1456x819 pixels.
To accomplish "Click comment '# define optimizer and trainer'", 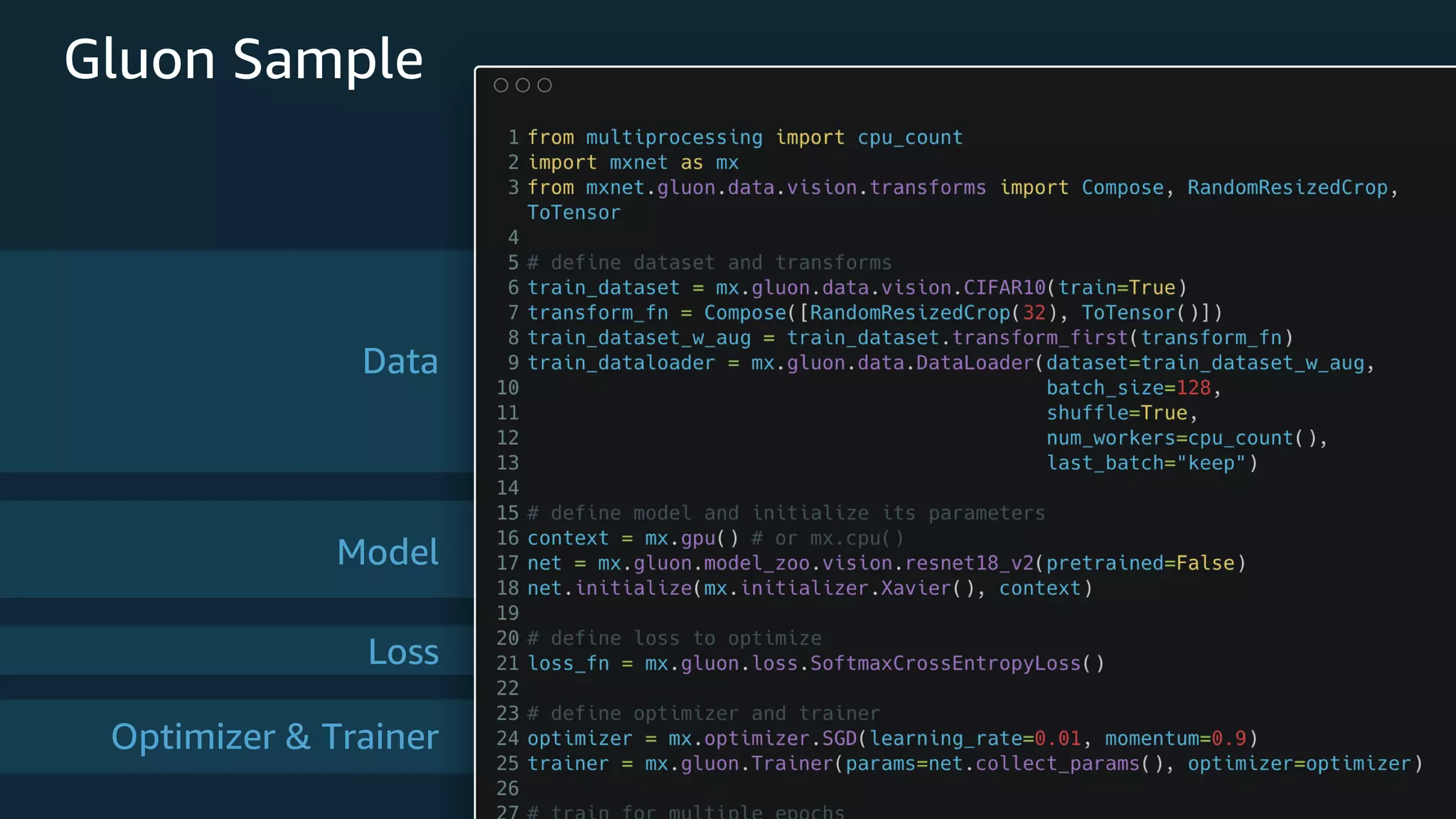I will (704, 714).
